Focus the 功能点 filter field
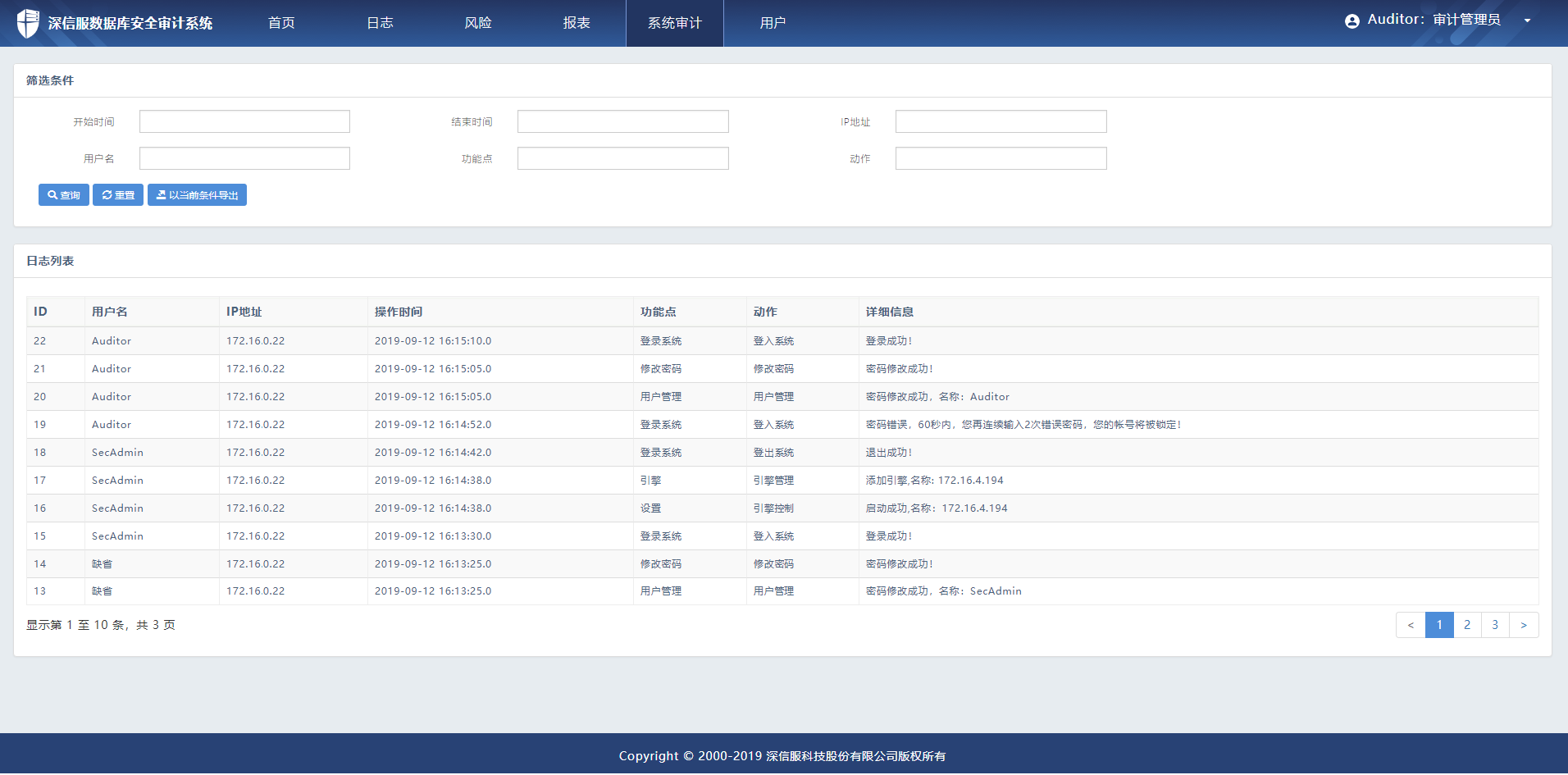 pyautogui.click(x=622, y=158)
